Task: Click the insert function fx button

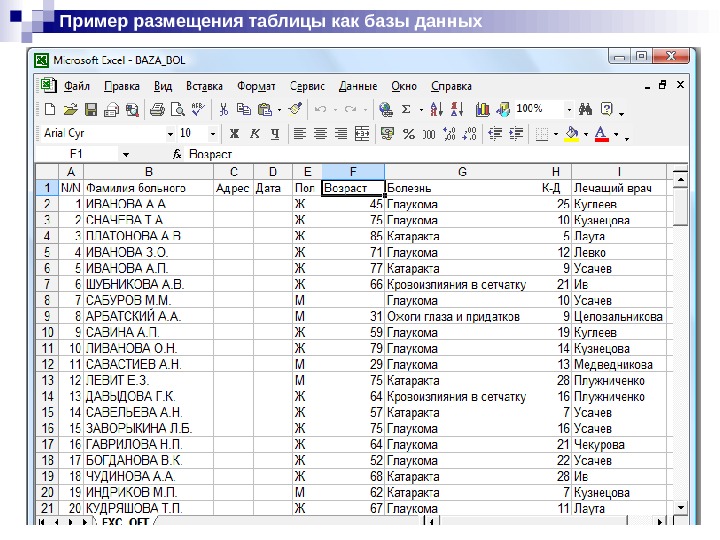Action: 177,154
